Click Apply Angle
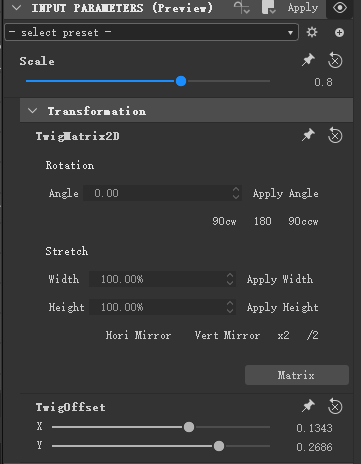 285,194
